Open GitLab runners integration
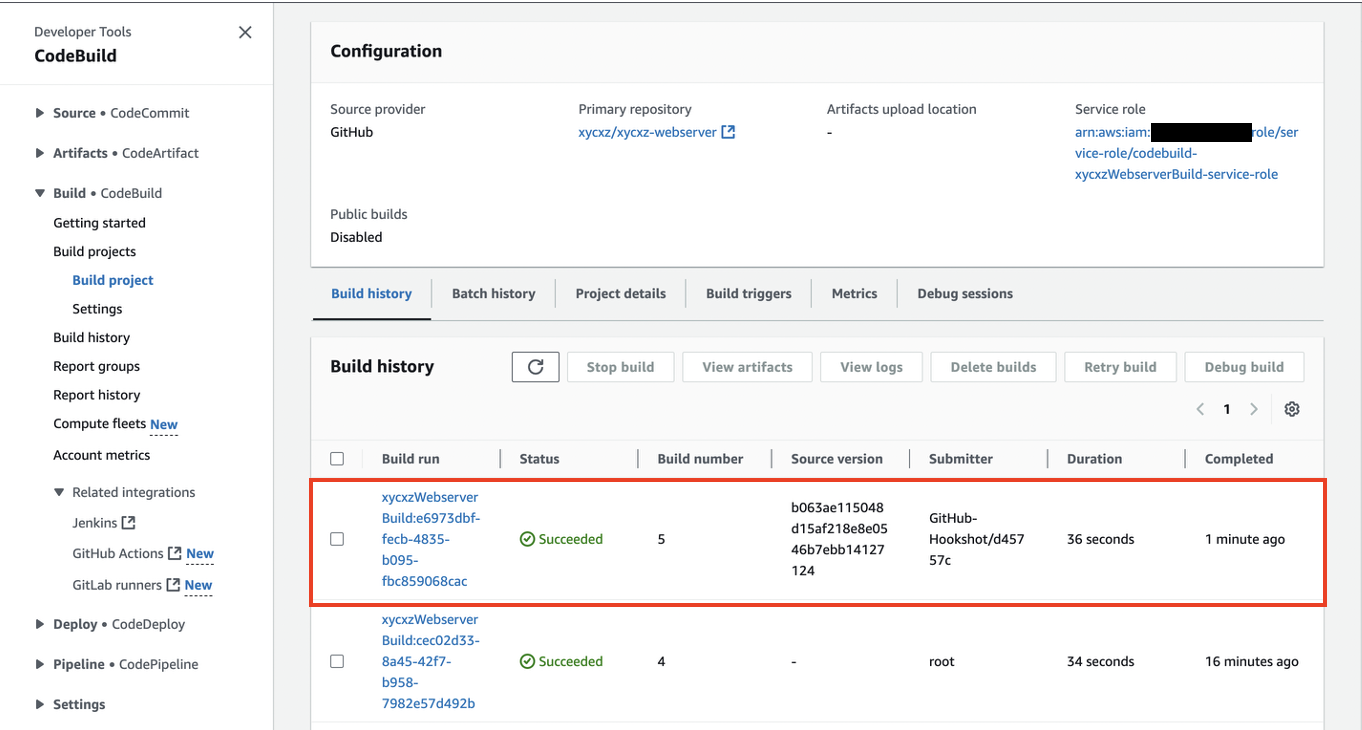The image size is (1362, 730). 119,585
